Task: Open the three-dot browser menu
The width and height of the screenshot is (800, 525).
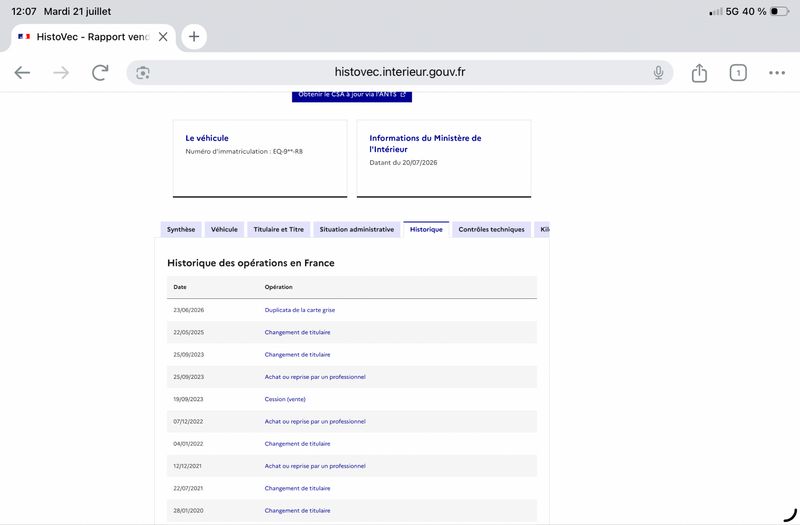Action: [x=777, y=73]
